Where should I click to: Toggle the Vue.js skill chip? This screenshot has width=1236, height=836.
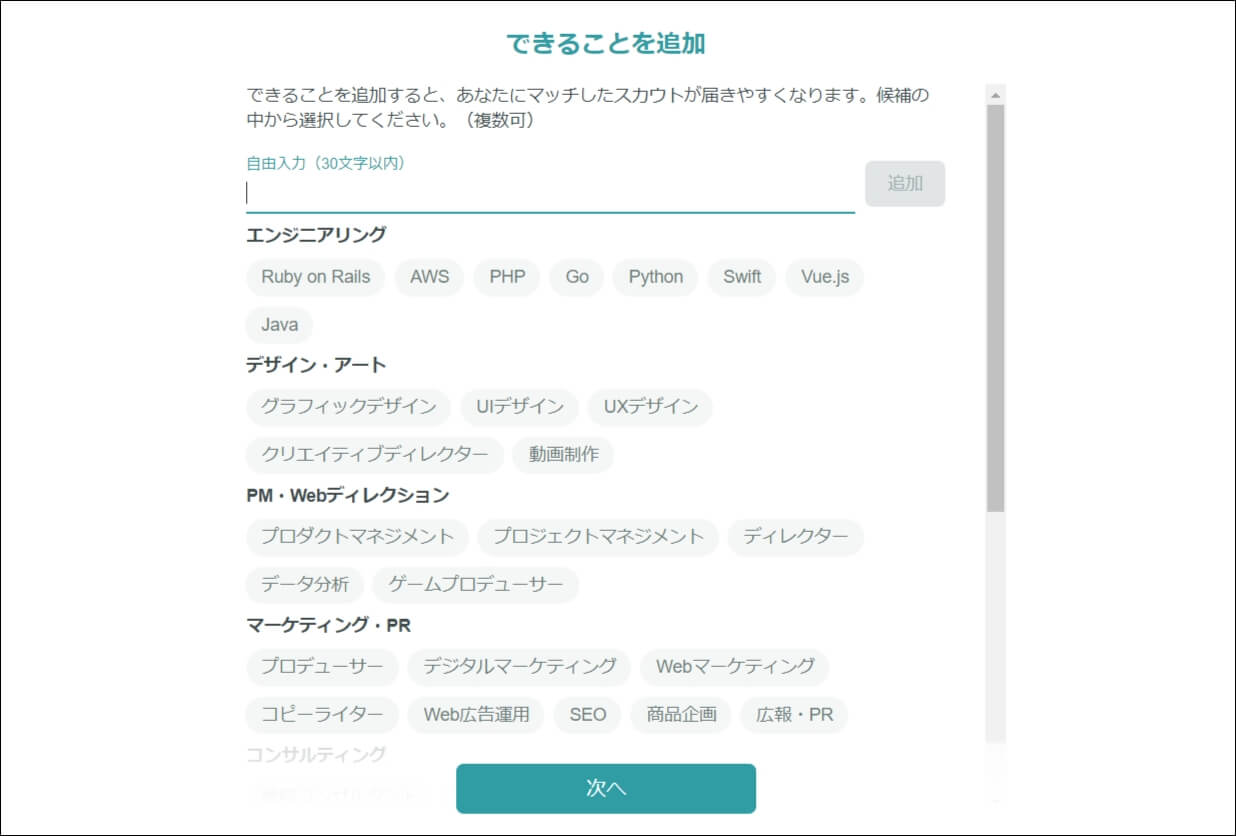(x=824, y=277)
